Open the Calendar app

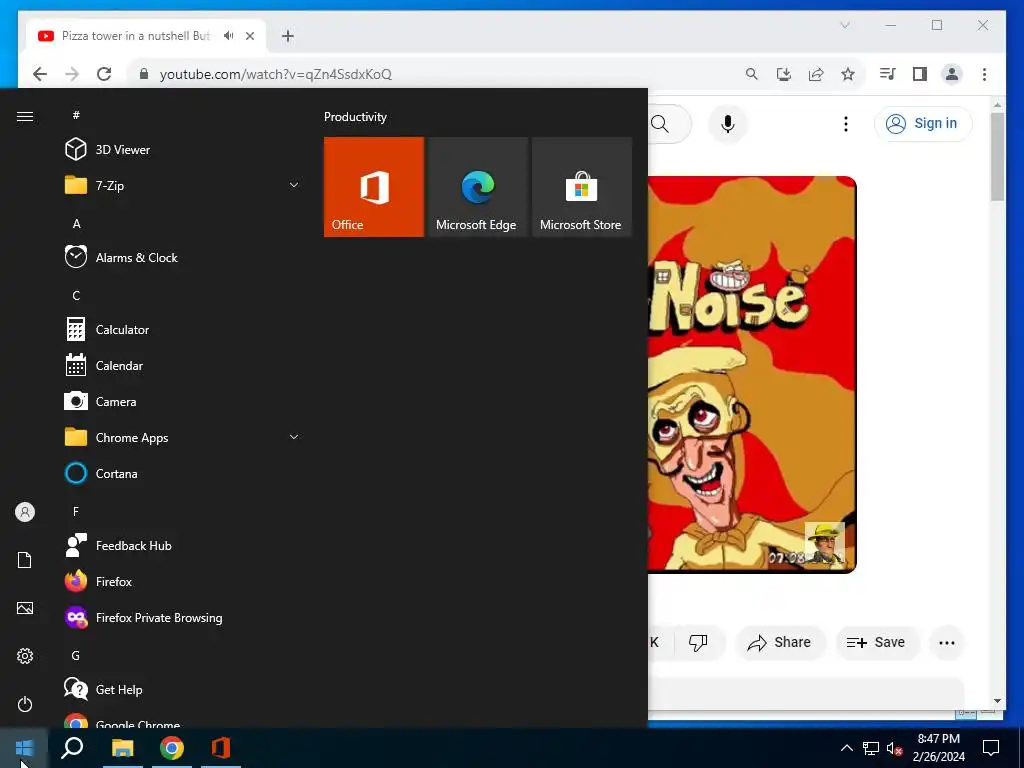tap(183, 366)
